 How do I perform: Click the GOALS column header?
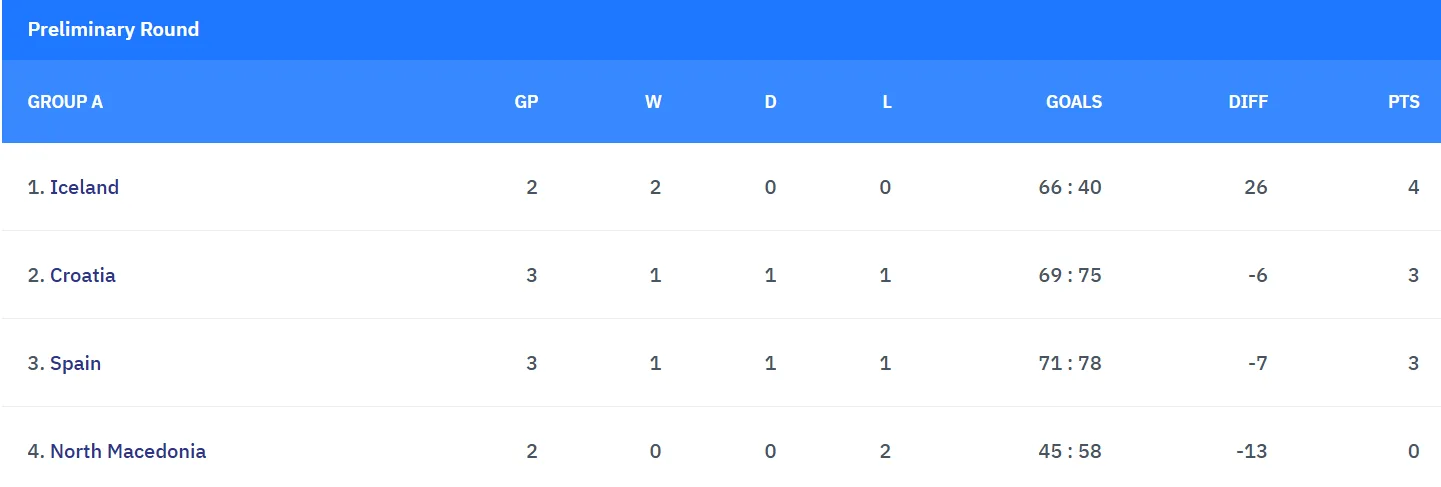[1074, 102]
